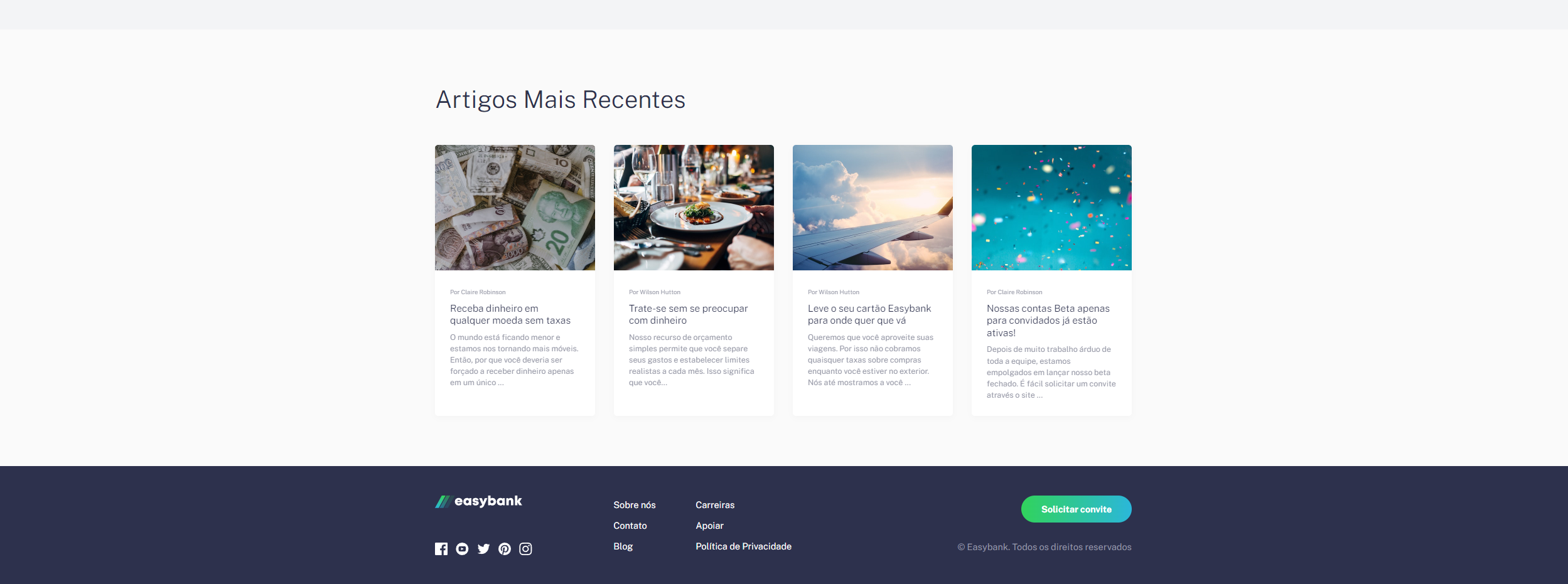Click the YouTube social icon
1568x584 pixels.
click(463, 548)
